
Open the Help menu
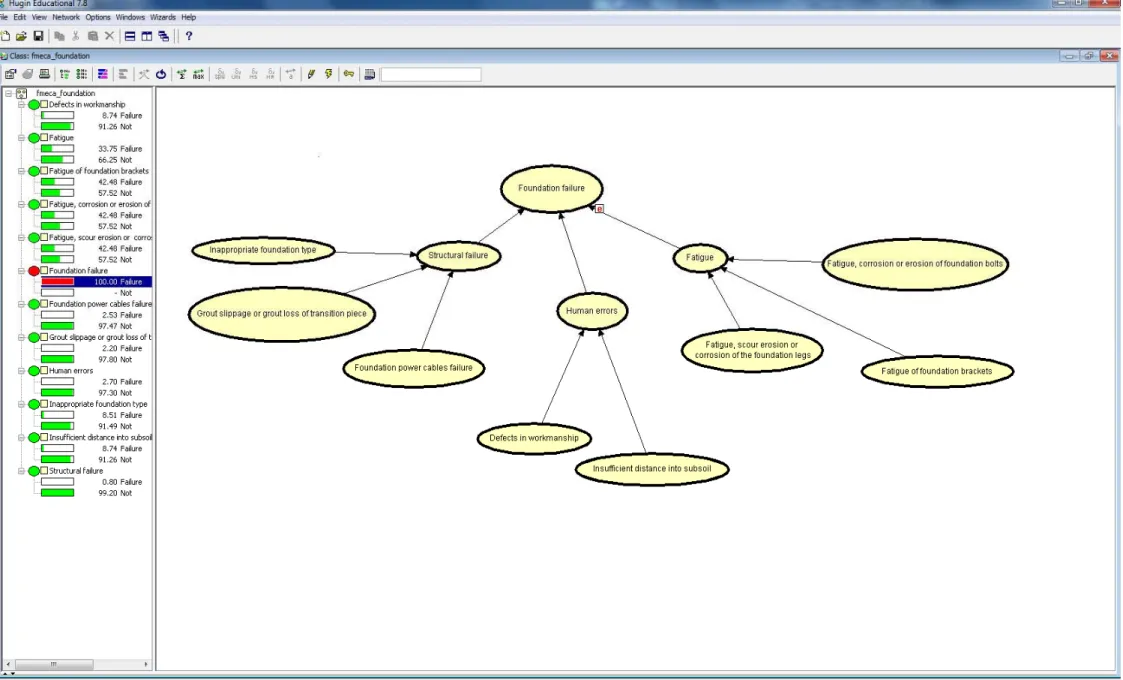pyautogui.click(x=188, y=17)
